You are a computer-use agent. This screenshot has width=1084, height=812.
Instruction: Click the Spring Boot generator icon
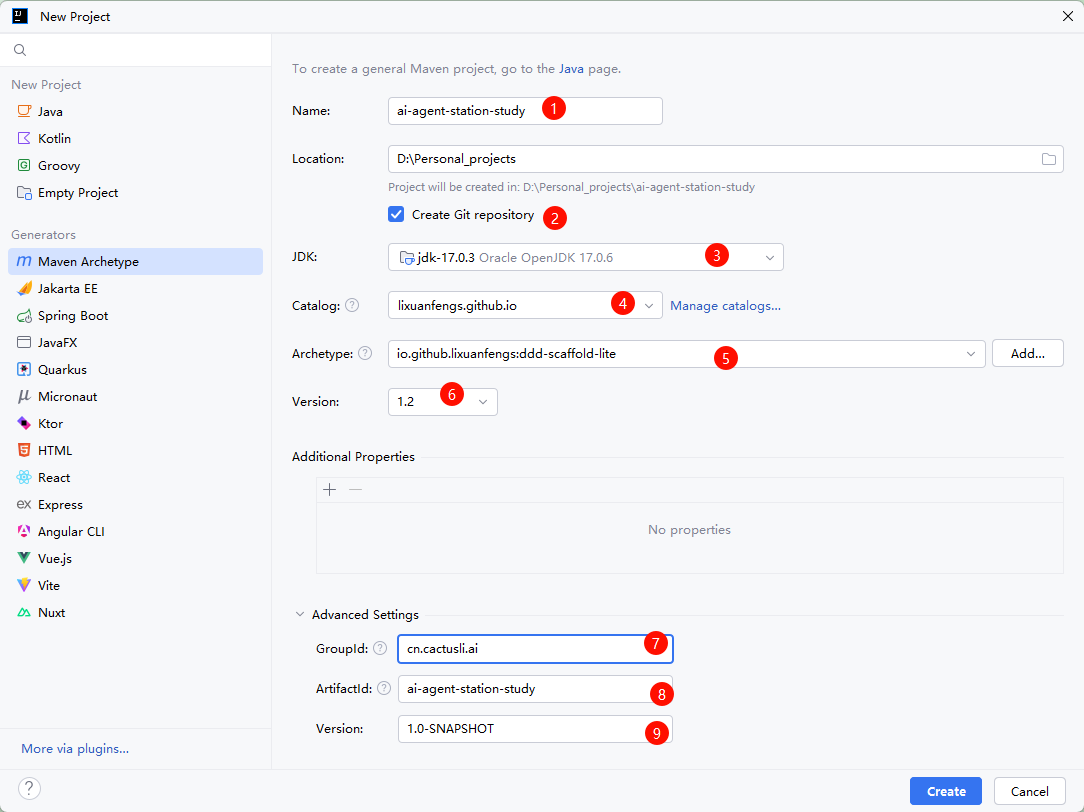coord(24,316)
